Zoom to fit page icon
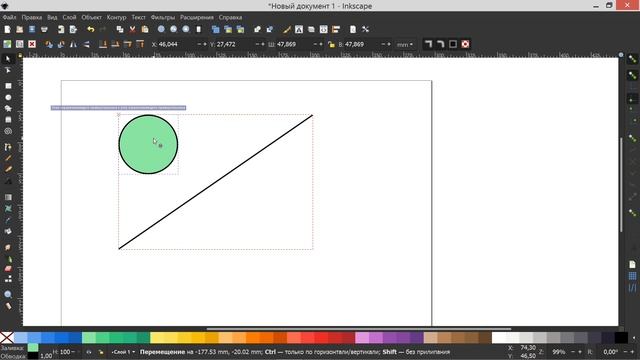 click(186, 29)
